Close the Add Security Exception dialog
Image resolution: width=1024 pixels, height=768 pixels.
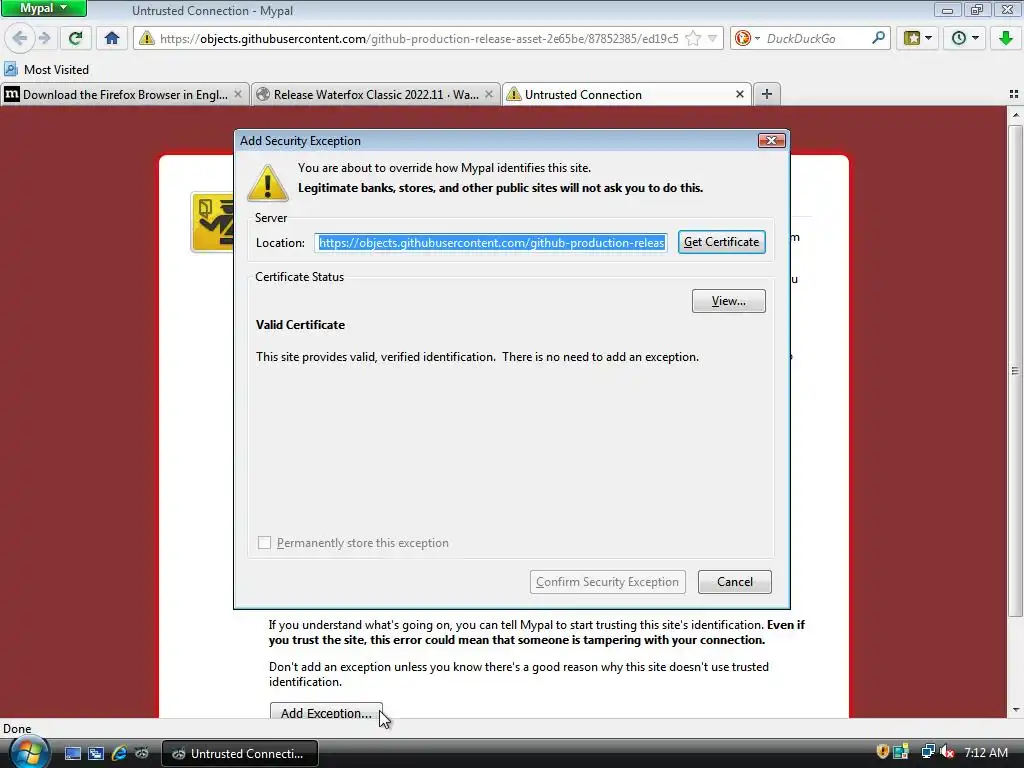[x=771, y=140]
